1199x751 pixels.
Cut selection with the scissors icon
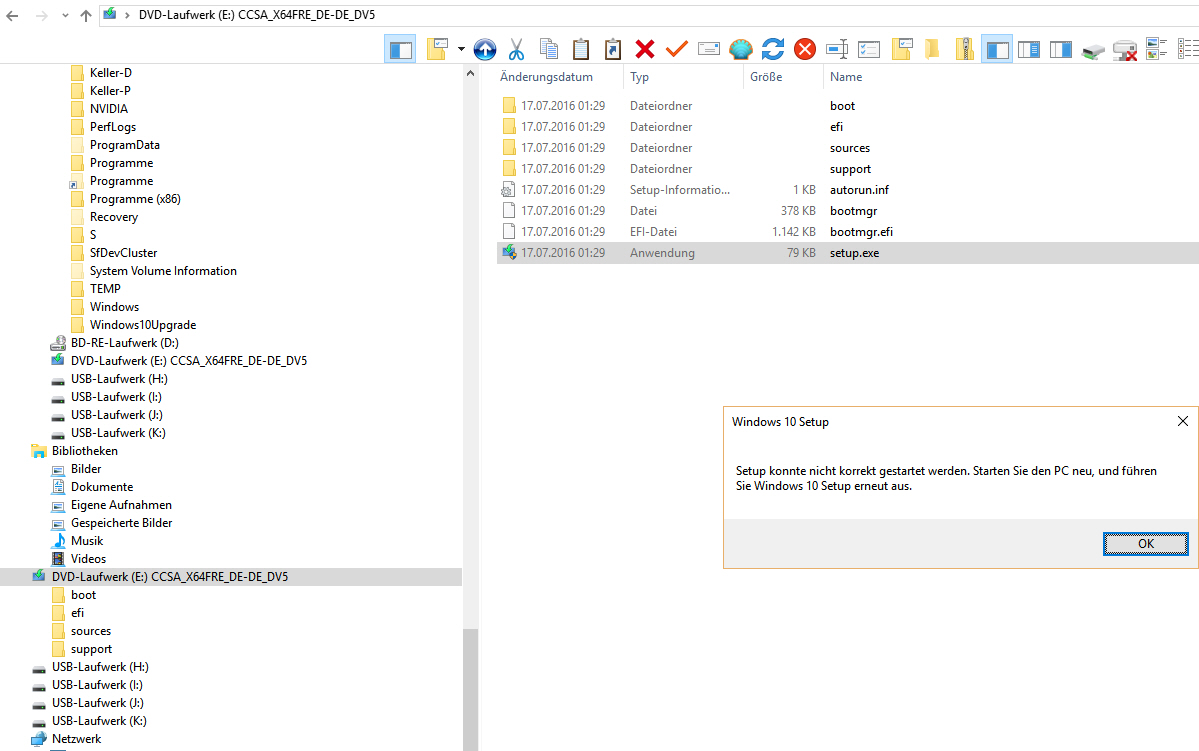coord(517,49)
